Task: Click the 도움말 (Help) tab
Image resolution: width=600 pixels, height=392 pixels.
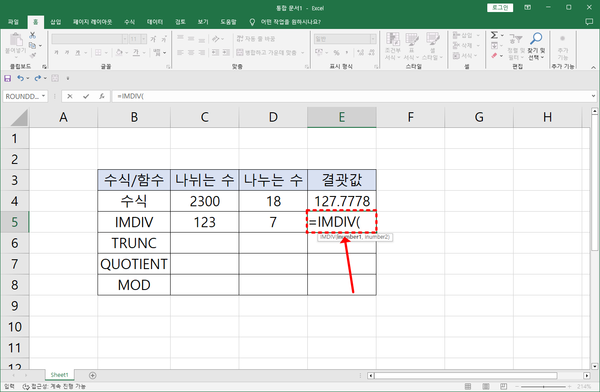Action: (228, 22)
